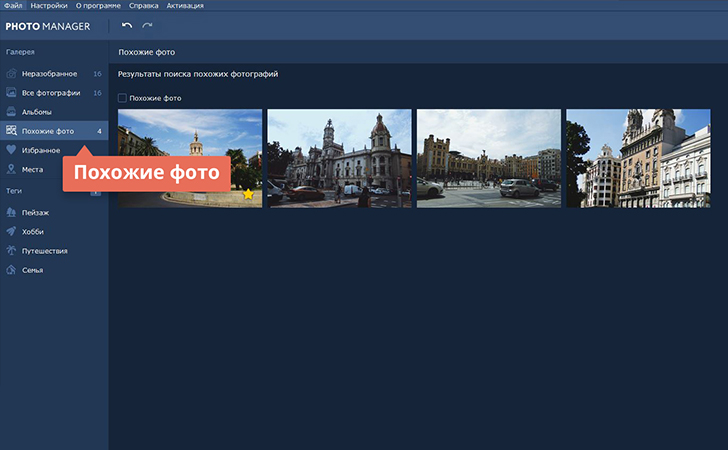This screenshot has height=450, width=728.
Task: Select the Хобби tag
Action: (x=33, y=232)
